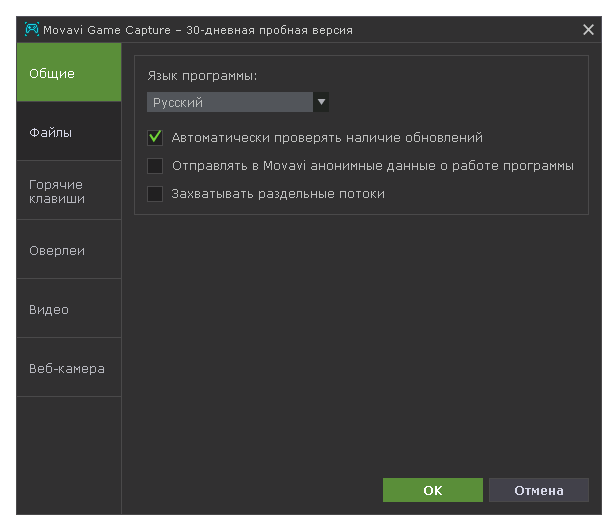The image size is (616, 524).
Task: Show the Веб-камера tab
Action: coord(68,368)
